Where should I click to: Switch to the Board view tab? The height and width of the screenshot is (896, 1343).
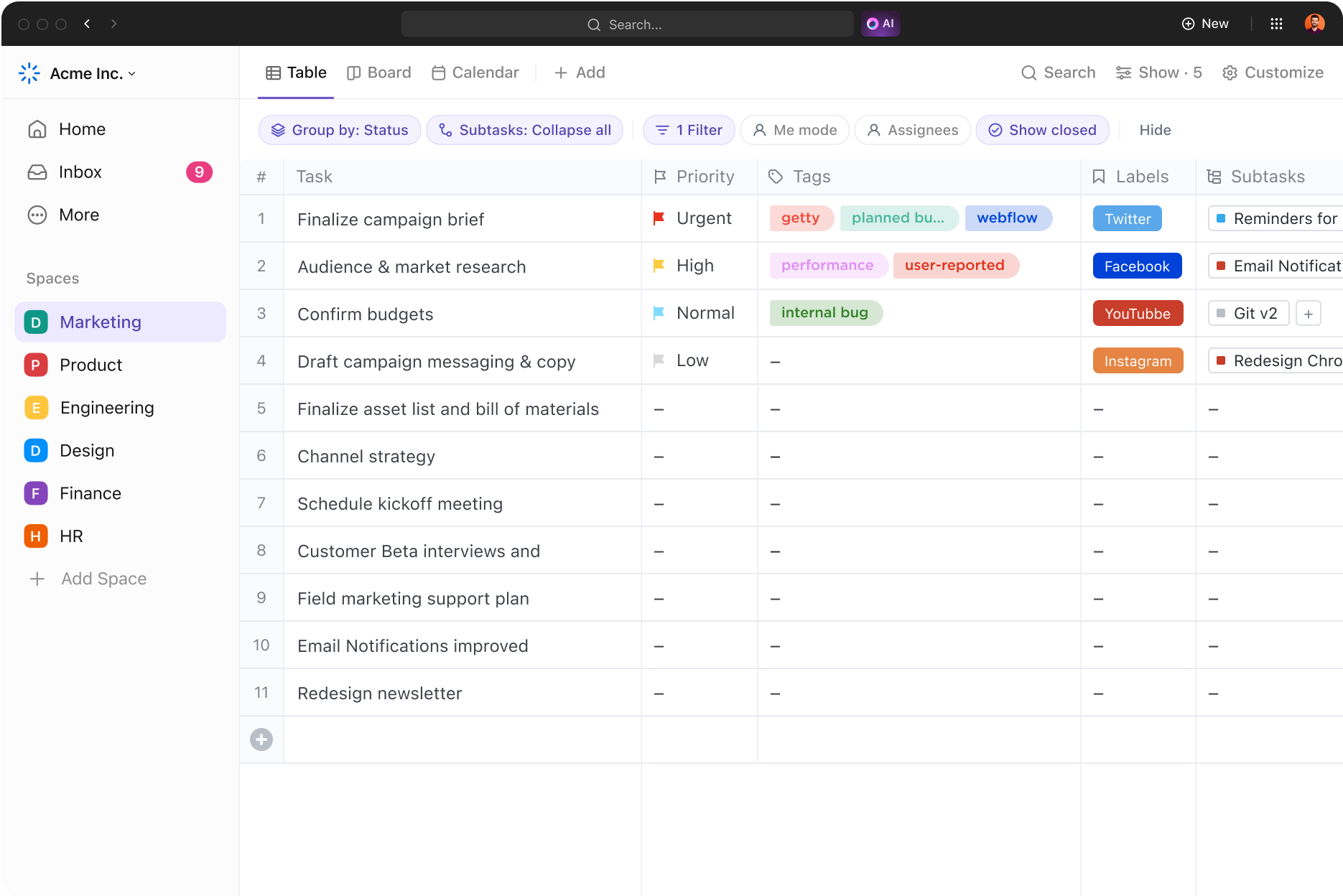pos(378,73)
